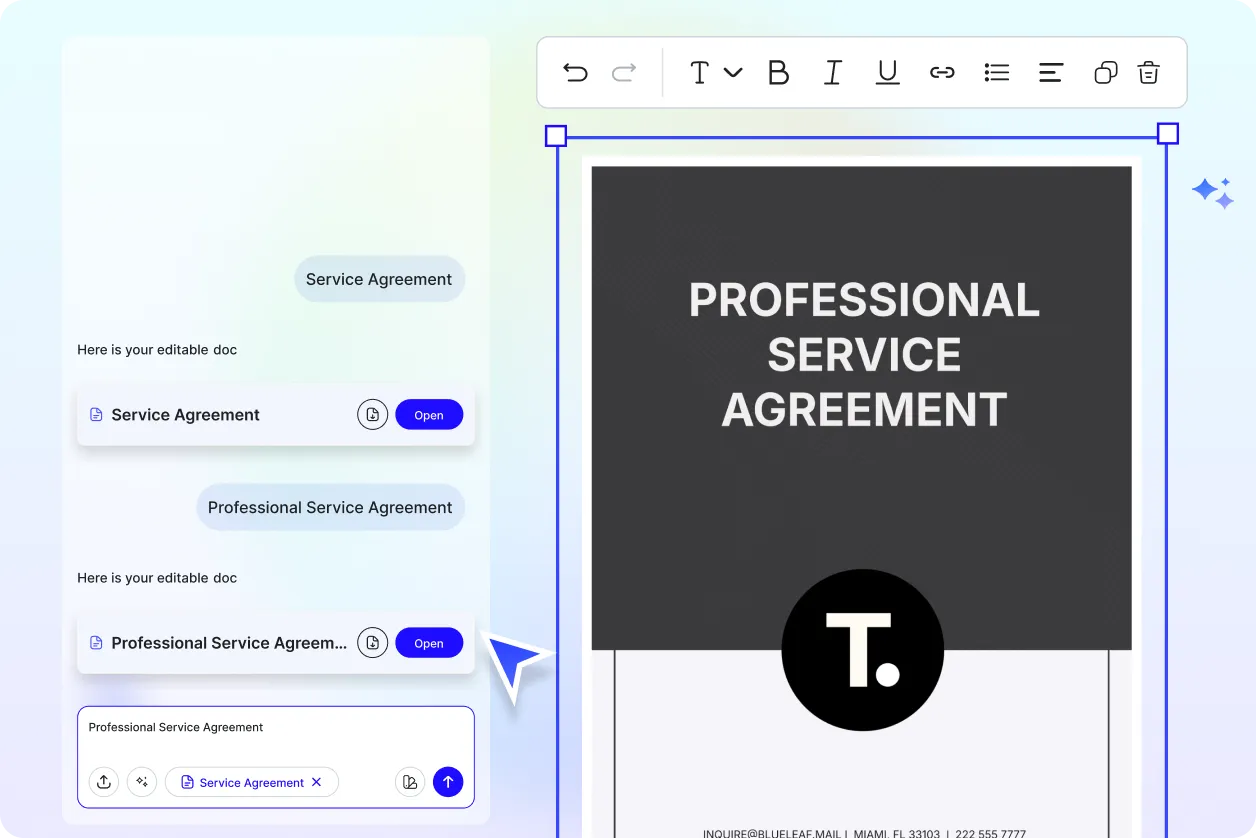Image resolution: width=1256 pixels, height=838 pixels.
Task: Delete the selected element with trash icon
Action: tap(1148, 72)
